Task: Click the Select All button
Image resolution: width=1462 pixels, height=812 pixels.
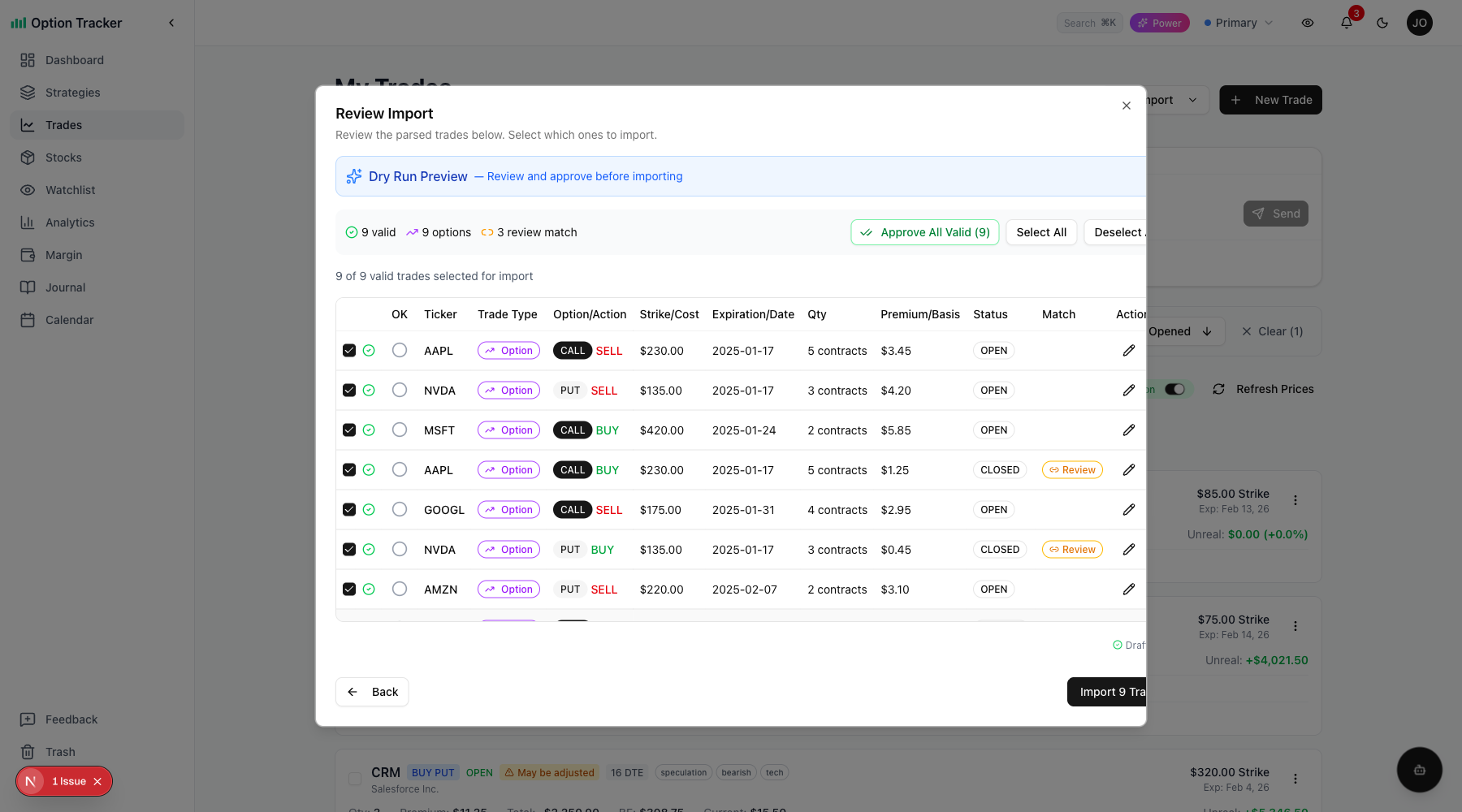Action: tap(1041, 232)
